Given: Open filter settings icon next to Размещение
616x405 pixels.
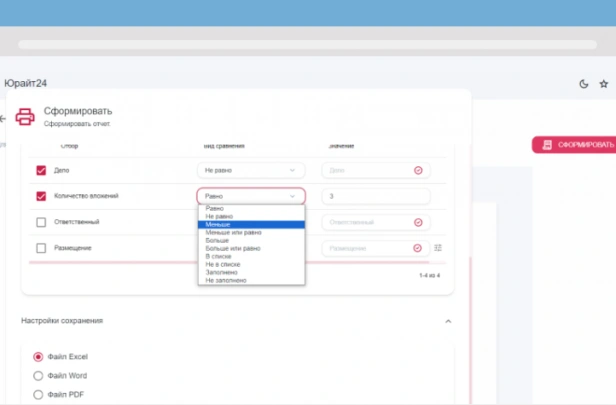Looking at the screenshot, I should pos(438,248).
